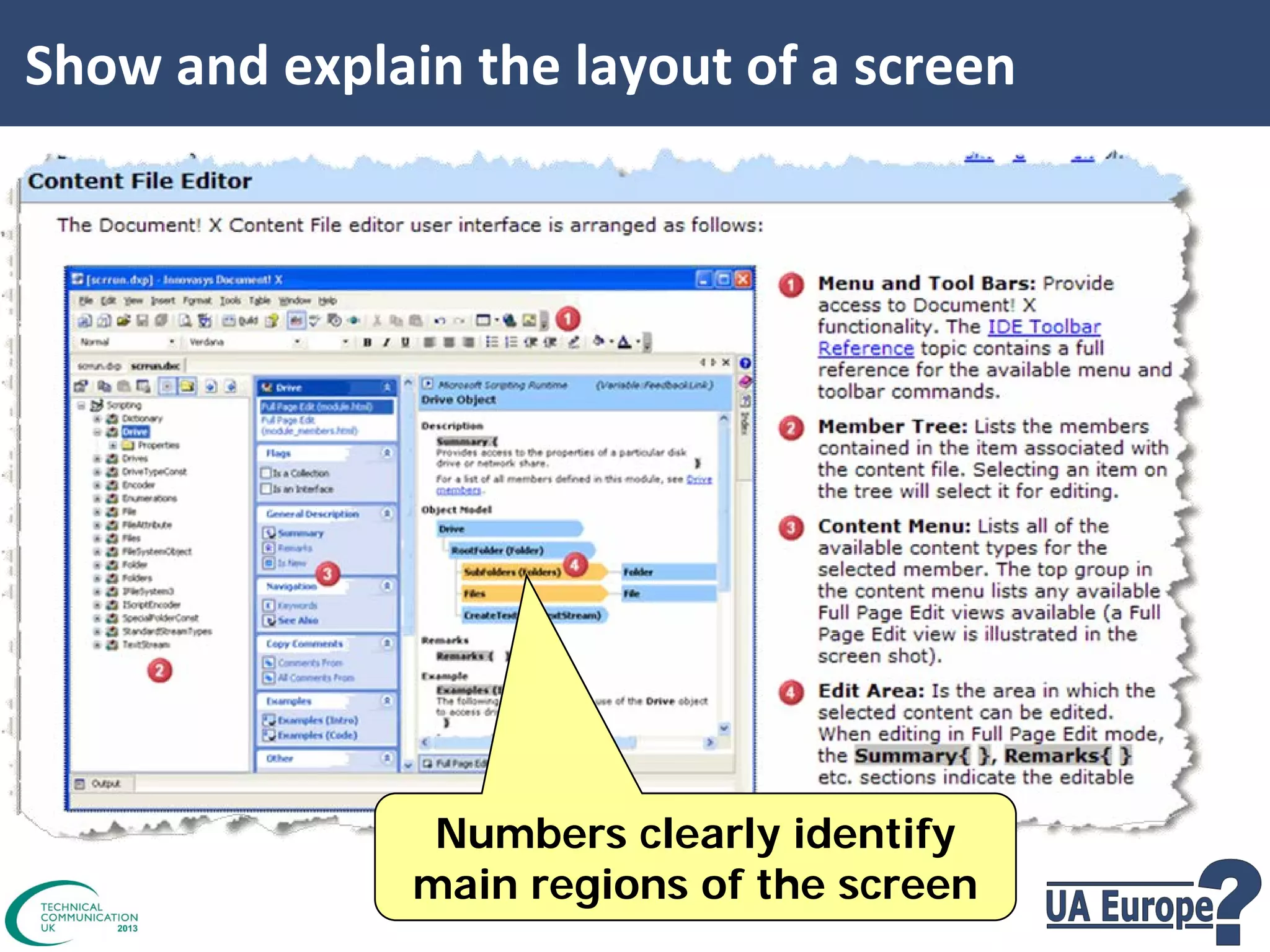Switch to the scrrun.dxc tab
Viewport: 1270px width, 952px height.
(156, 366)
